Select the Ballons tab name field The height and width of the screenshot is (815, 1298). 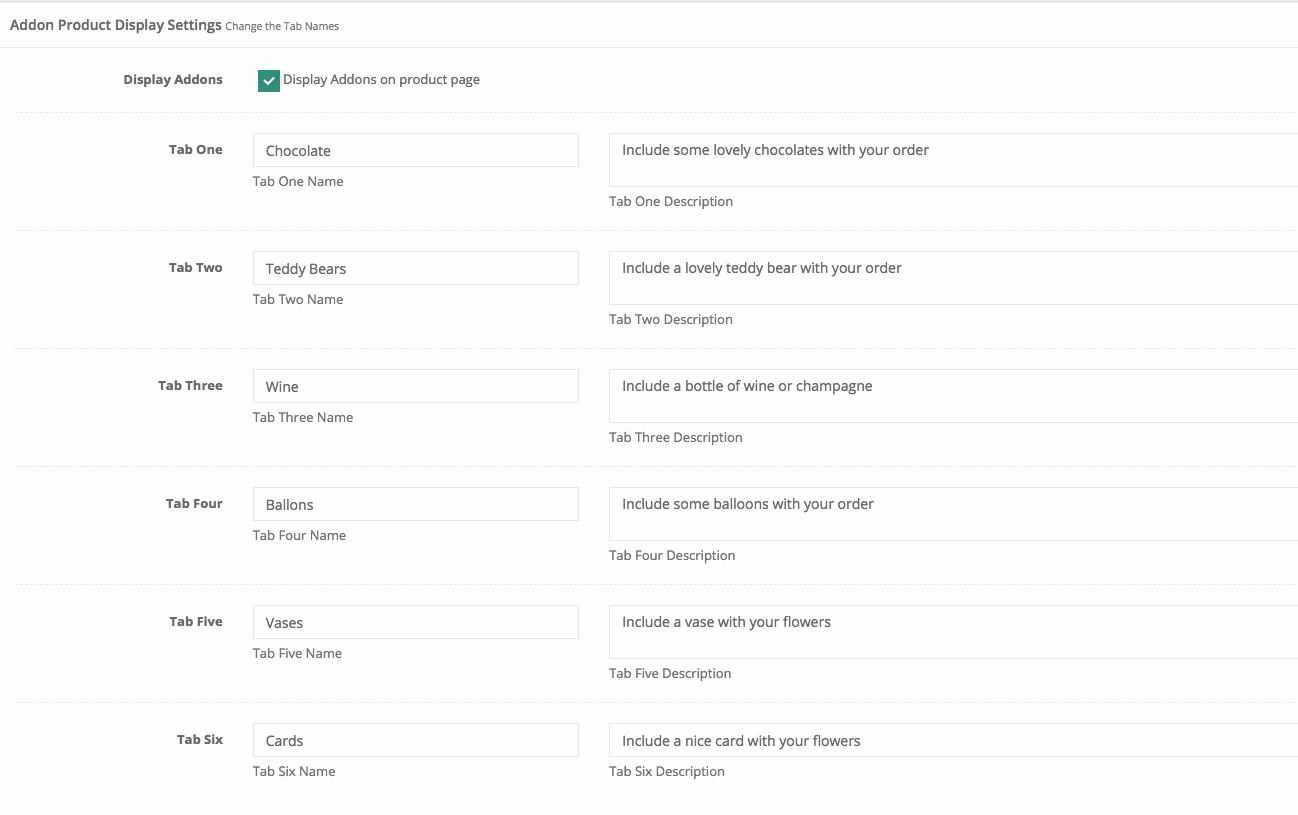(x=415, y=504)
